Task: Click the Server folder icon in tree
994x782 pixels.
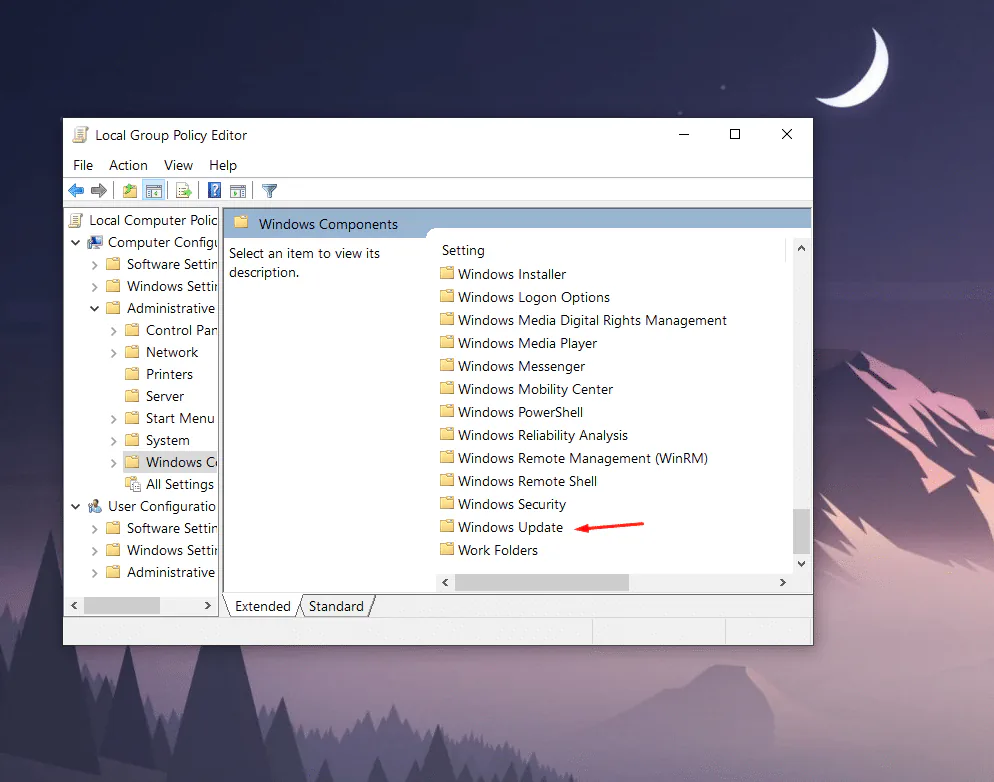Action: click(132, 395)
